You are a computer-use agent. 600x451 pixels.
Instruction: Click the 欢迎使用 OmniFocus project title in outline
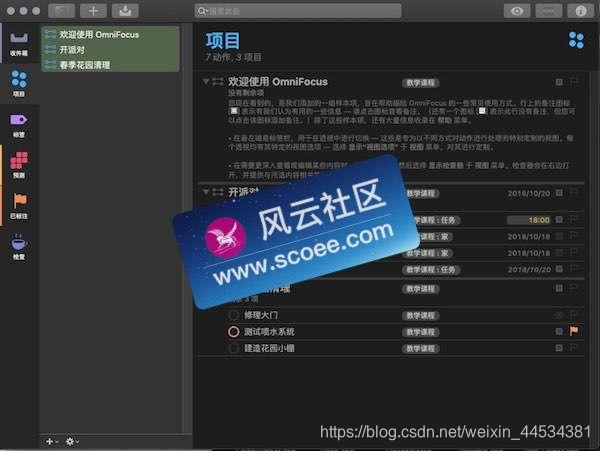click(278, 81)
